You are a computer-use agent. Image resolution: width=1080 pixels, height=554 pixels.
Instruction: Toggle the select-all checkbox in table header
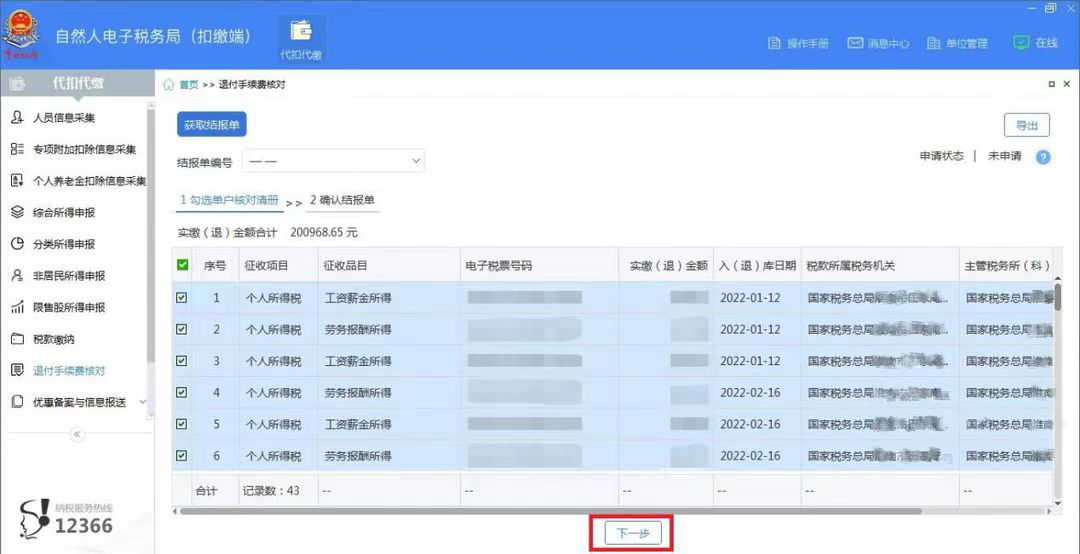[182, 265]
